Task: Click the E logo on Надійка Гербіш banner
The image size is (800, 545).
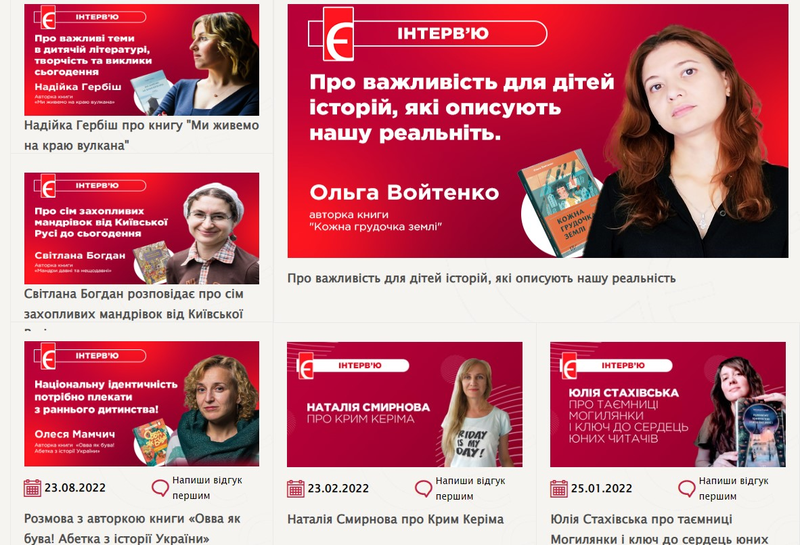Action: pyautogui.click(x=48, y=17)
